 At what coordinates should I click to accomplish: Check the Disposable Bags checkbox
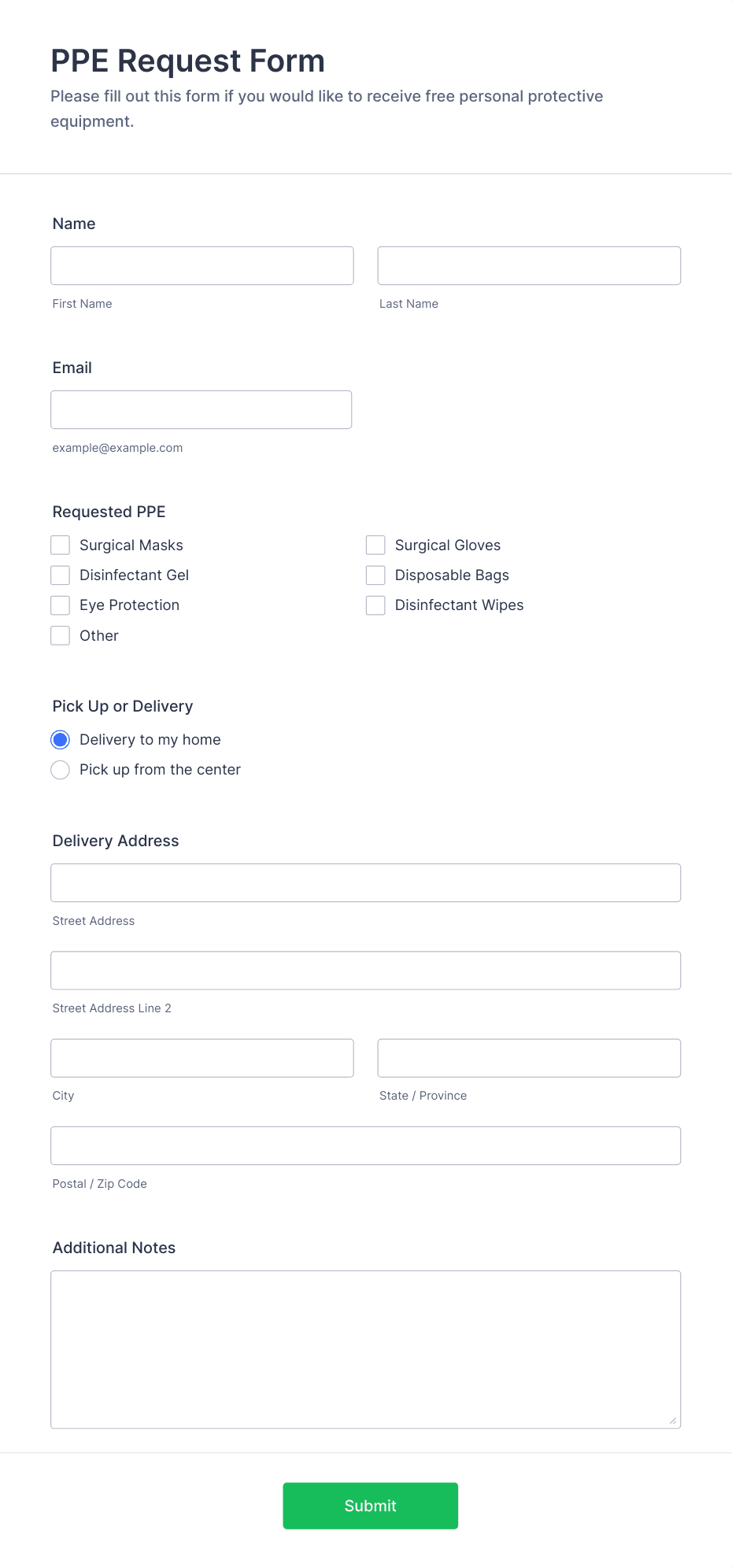point(375,575)
